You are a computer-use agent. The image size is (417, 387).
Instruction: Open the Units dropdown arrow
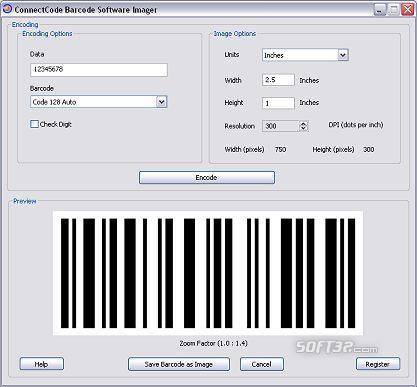(x=343, y=55)
